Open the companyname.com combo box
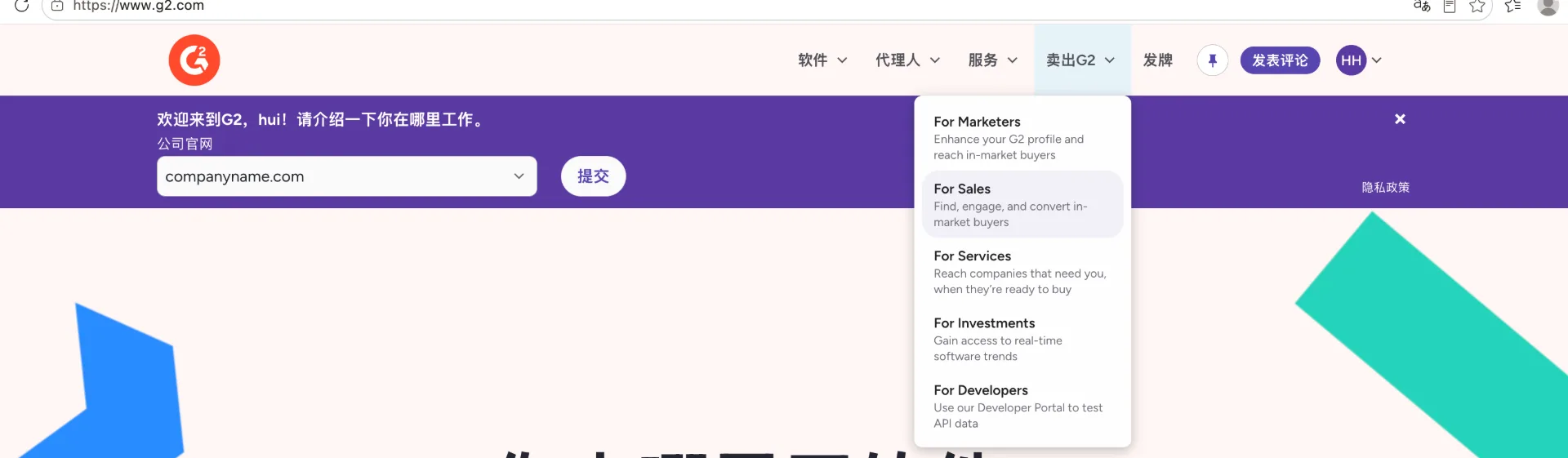1568x458 pixels. [x=347, y=176]
